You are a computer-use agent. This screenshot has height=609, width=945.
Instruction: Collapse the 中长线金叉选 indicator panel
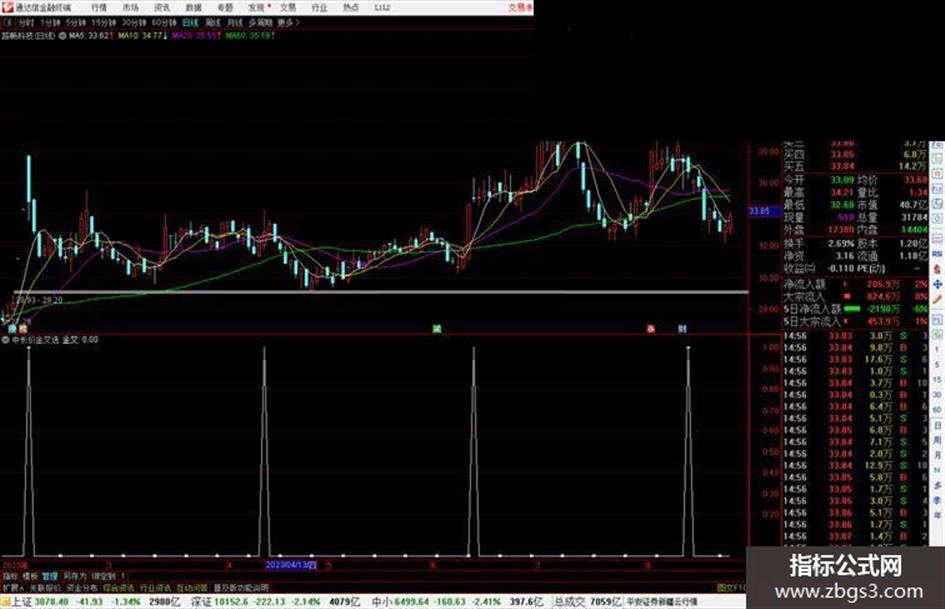[x=6, y=339]
